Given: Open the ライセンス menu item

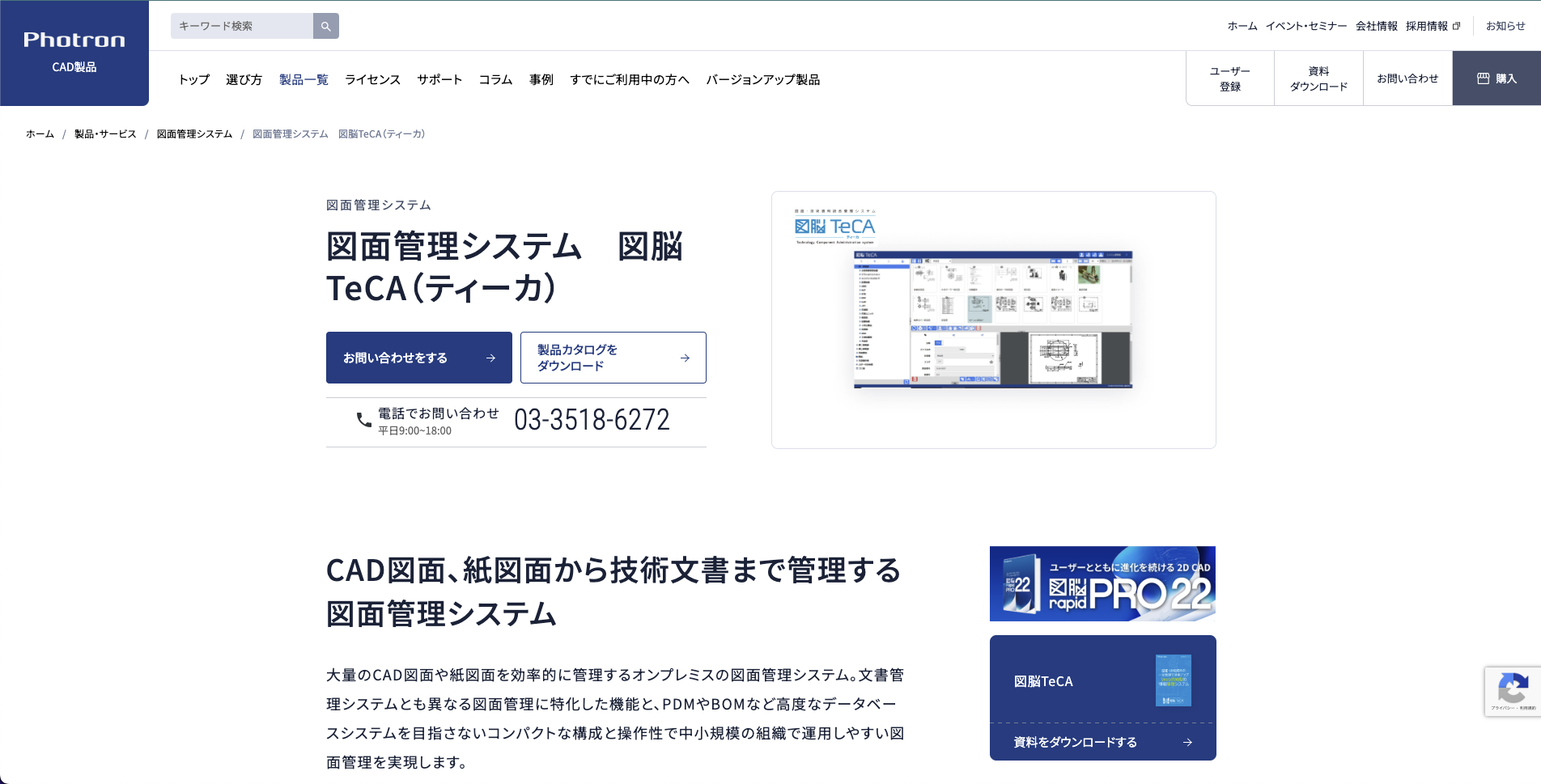Looking at the screenshot, I should pos(372,79).
